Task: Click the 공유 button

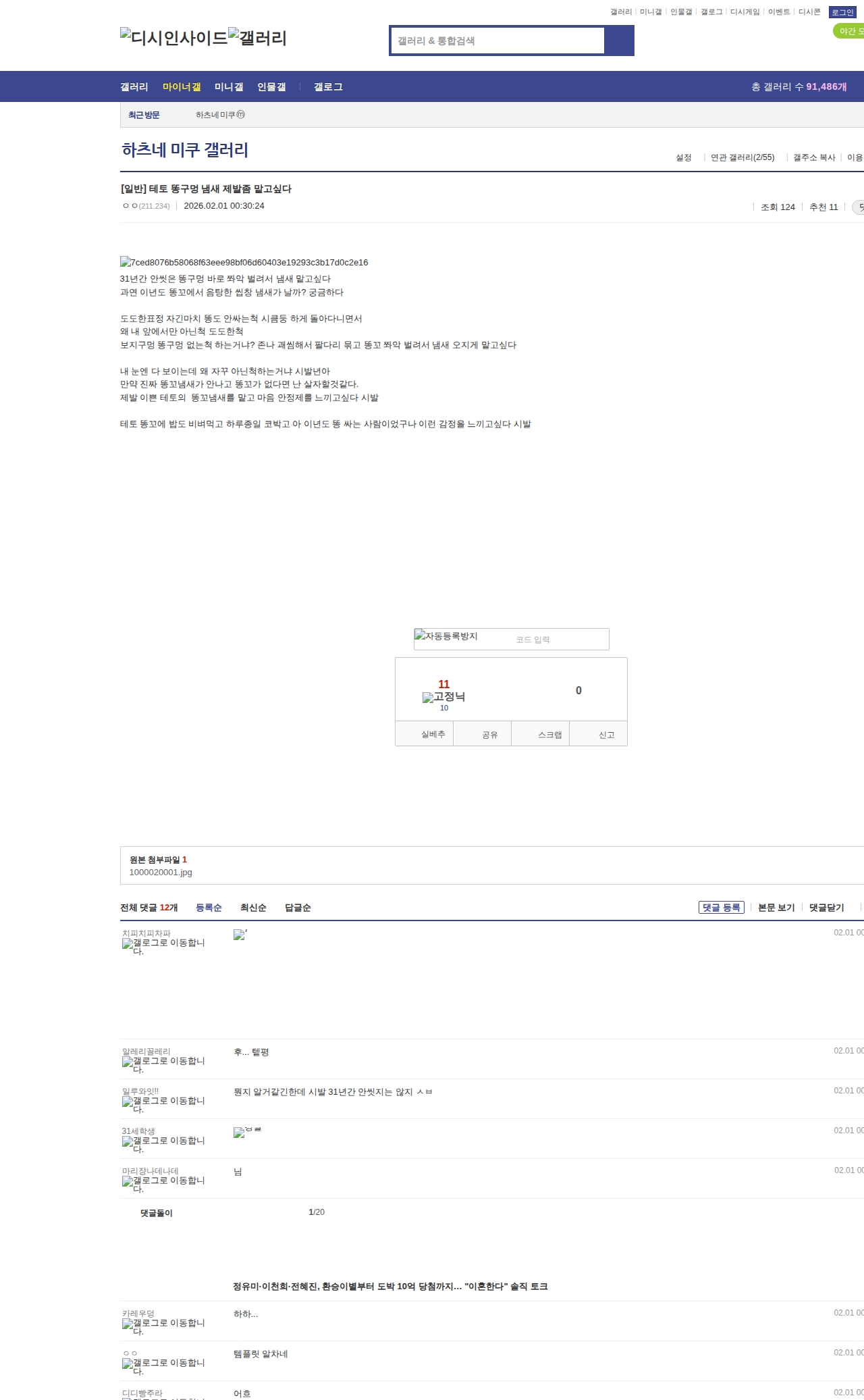Action: [x=483, y=734]
